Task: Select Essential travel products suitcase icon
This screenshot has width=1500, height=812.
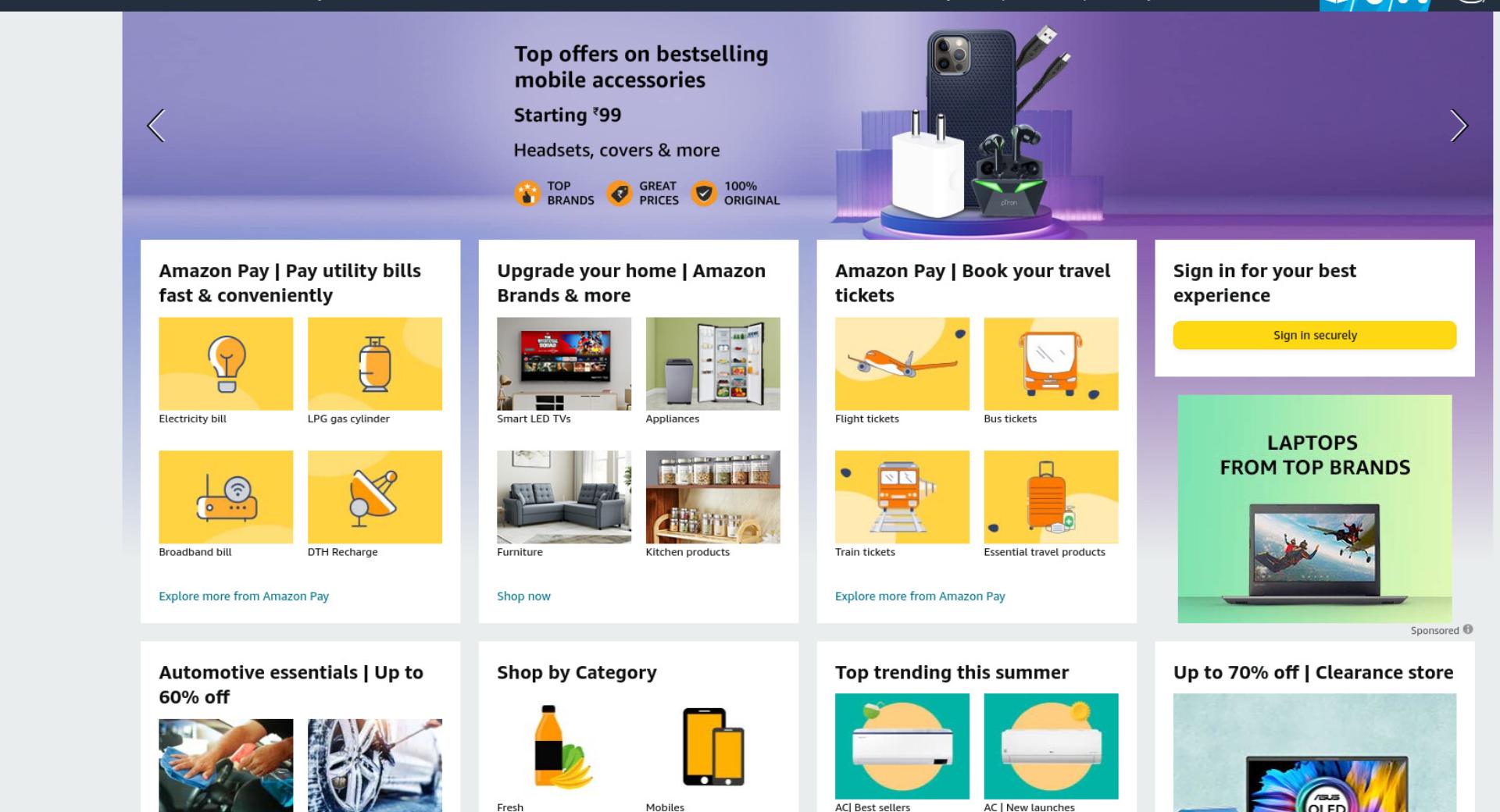Action: (1051, 497)
